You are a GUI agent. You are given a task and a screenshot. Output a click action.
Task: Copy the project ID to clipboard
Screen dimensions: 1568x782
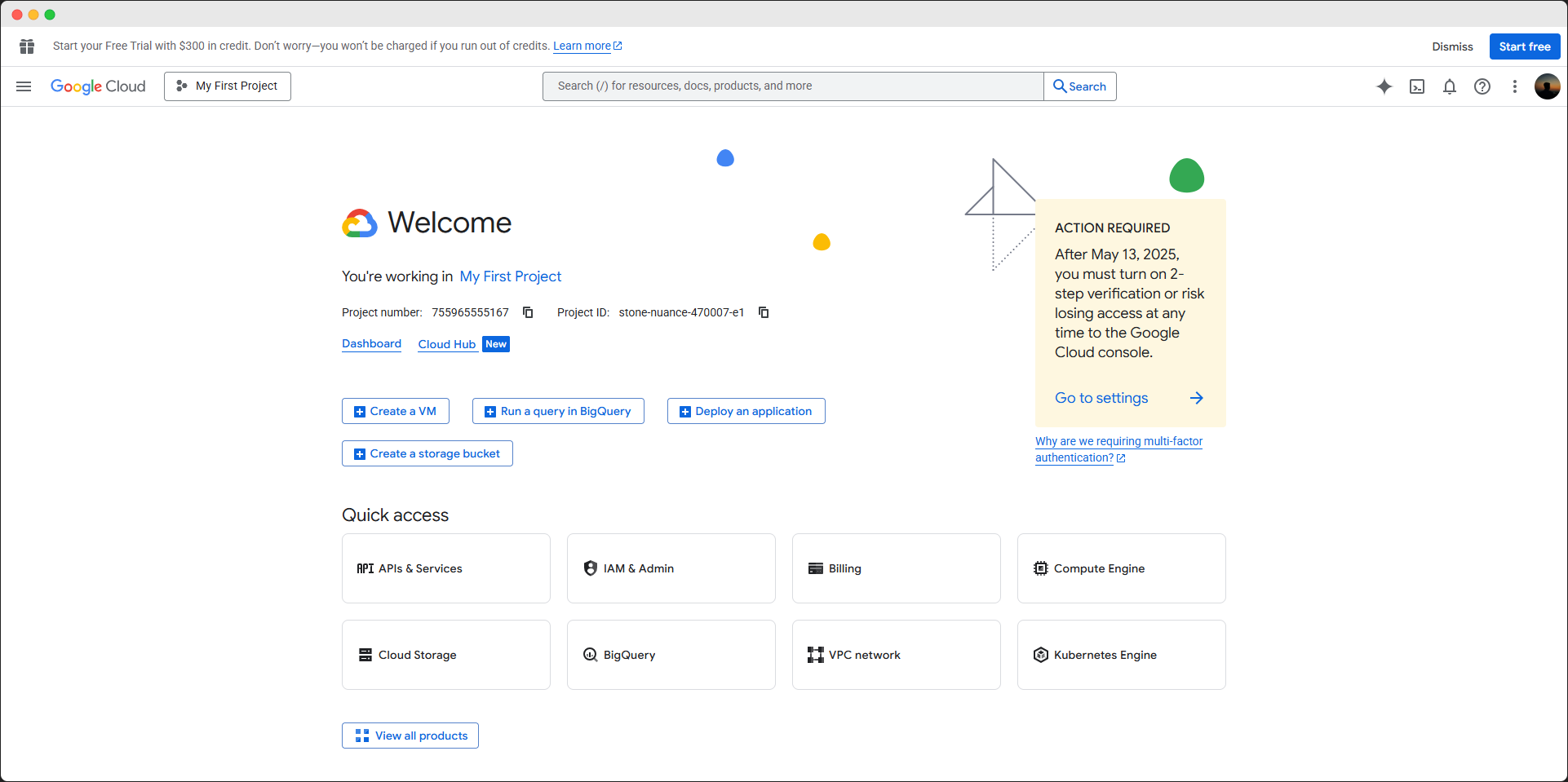click(x=764, y=312)
